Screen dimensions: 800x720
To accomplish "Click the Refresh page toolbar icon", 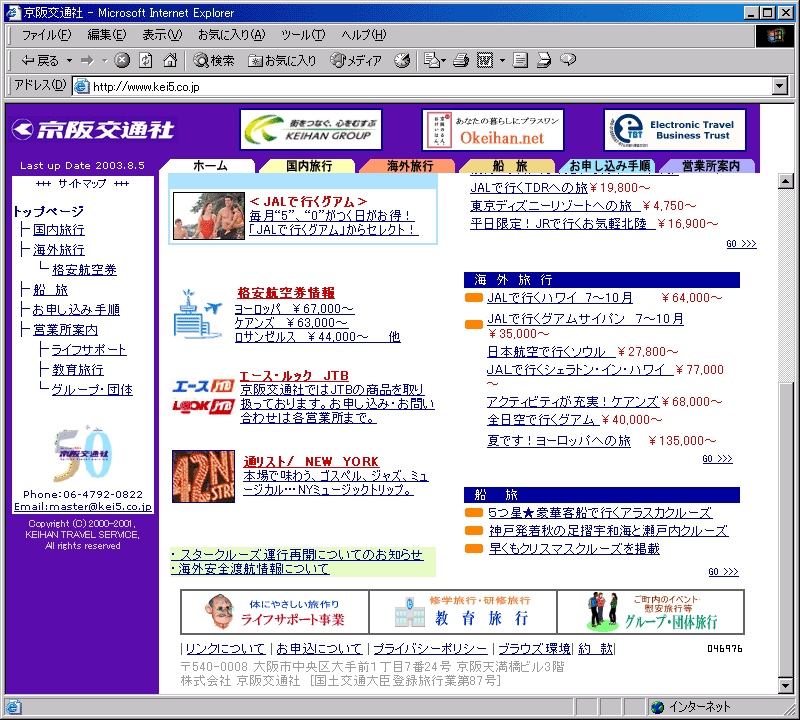I will point(146,61).
